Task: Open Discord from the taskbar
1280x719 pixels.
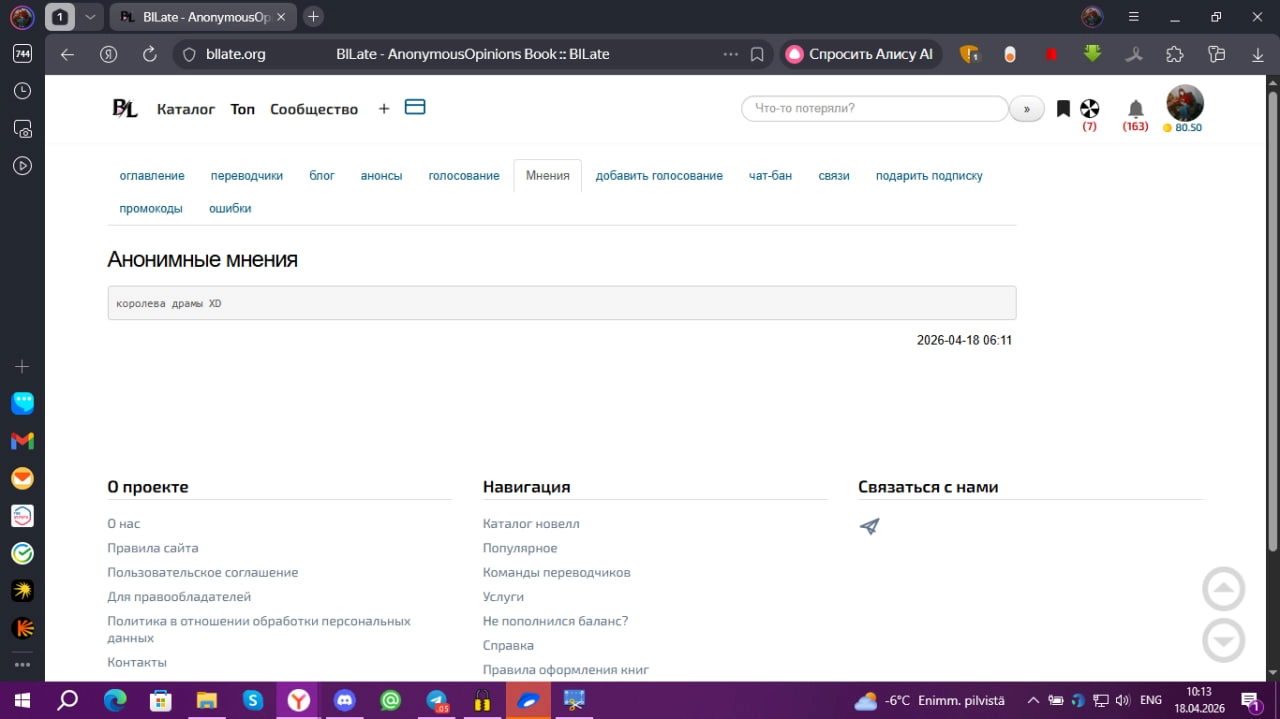Action: [x=345, y=700]
